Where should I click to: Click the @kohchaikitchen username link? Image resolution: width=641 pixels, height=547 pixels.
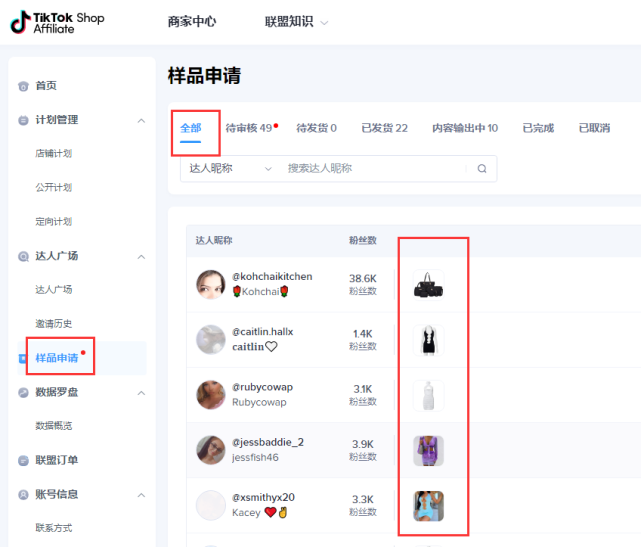pos(272,277)
